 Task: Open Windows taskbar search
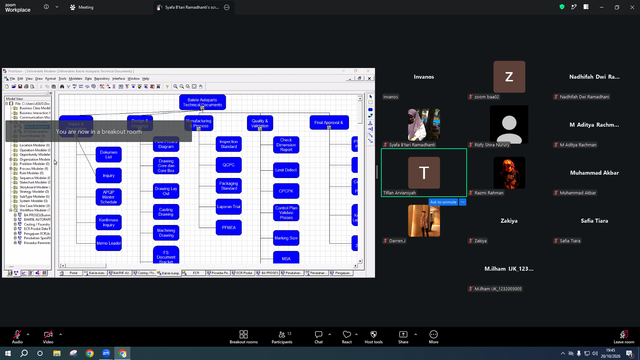click(x=24, y=353)
